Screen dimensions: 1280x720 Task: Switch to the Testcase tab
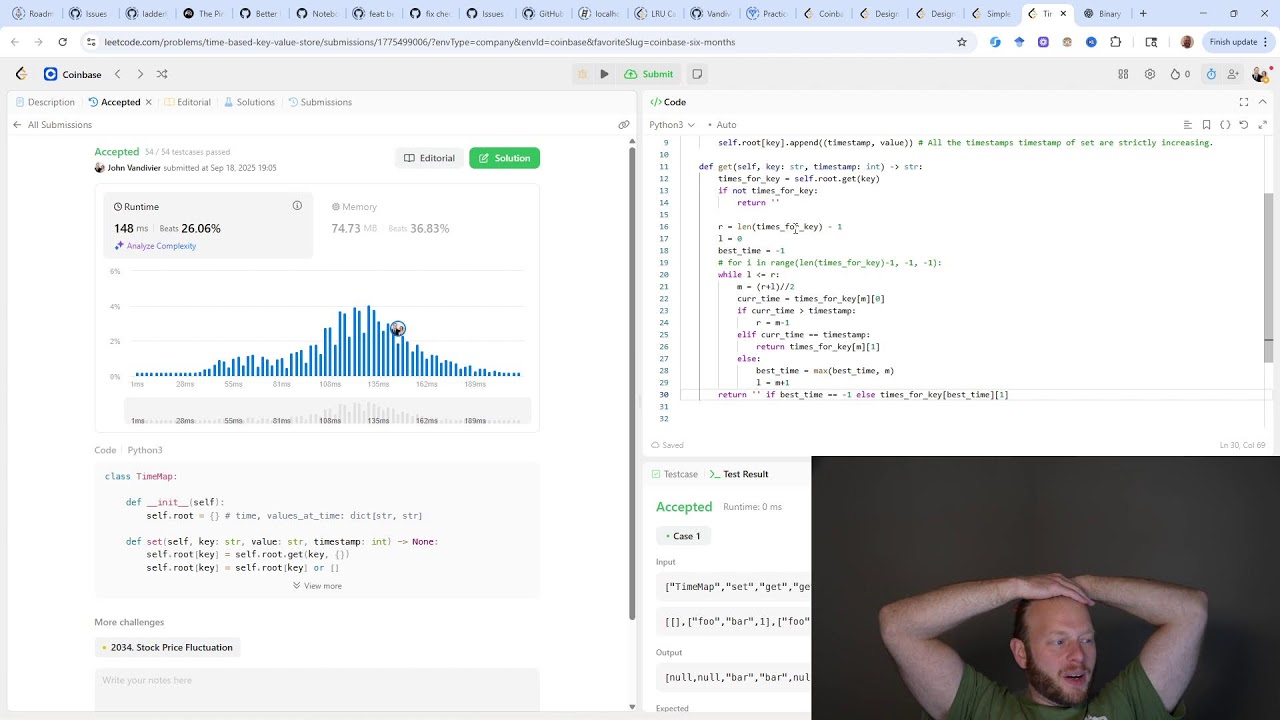(x=675, y=474)
